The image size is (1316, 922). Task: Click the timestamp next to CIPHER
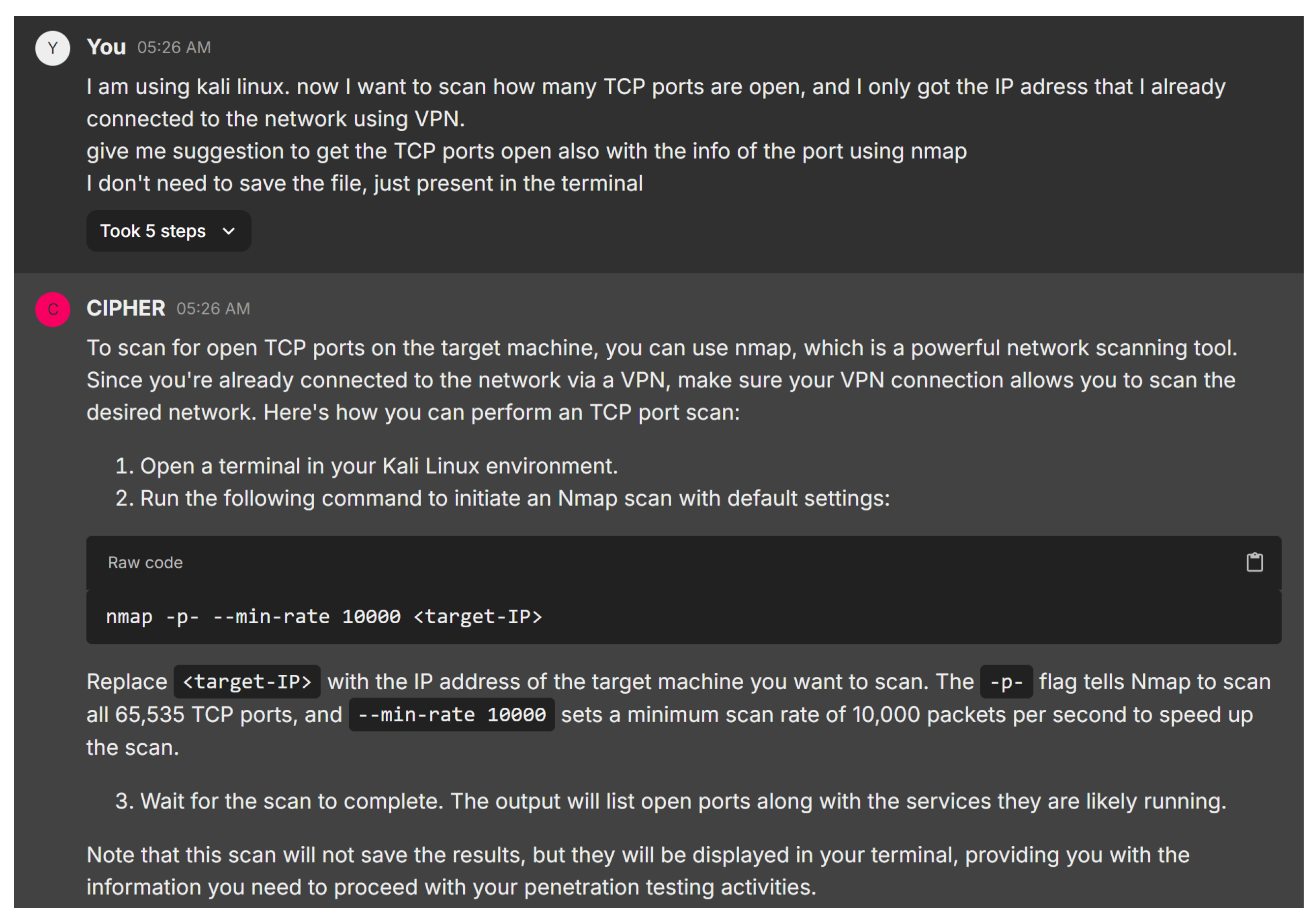click(x=213, y=309)
